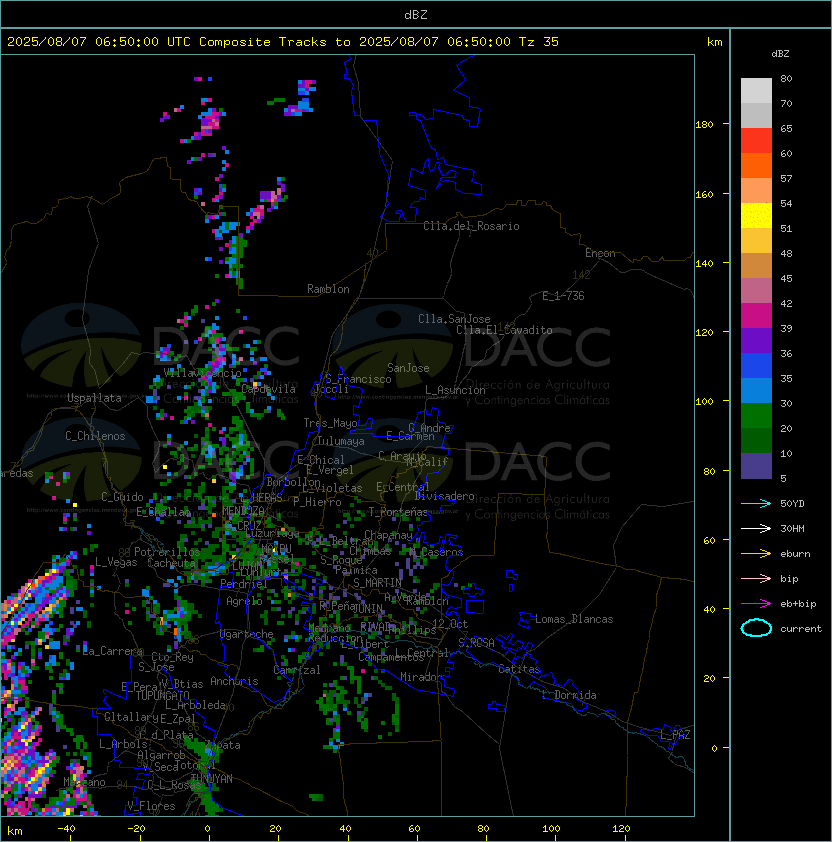Click the 'V_Flores' place label

pos(151,806)
